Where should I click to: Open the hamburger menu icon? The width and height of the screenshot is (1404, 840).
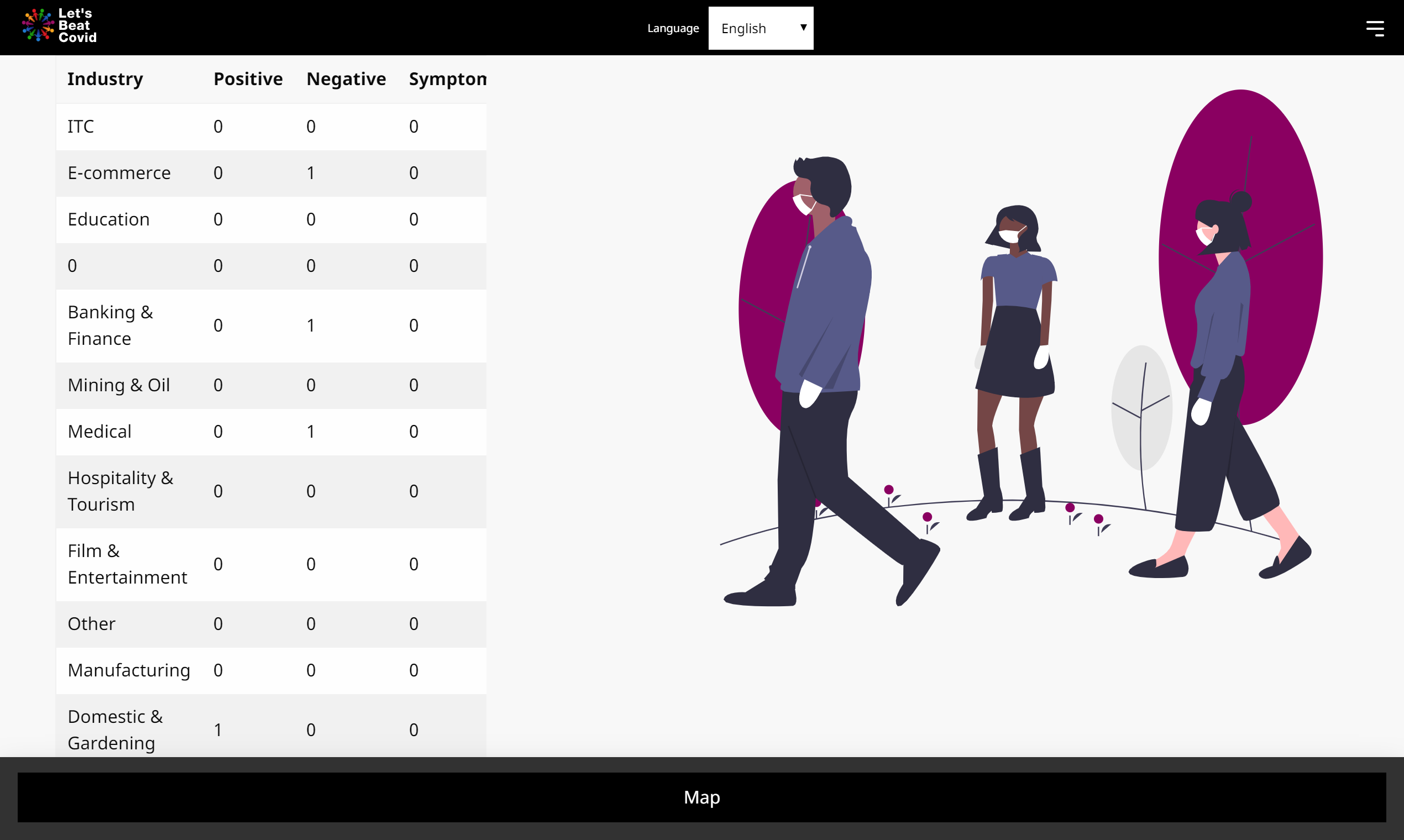click(x=1375, y=28)
